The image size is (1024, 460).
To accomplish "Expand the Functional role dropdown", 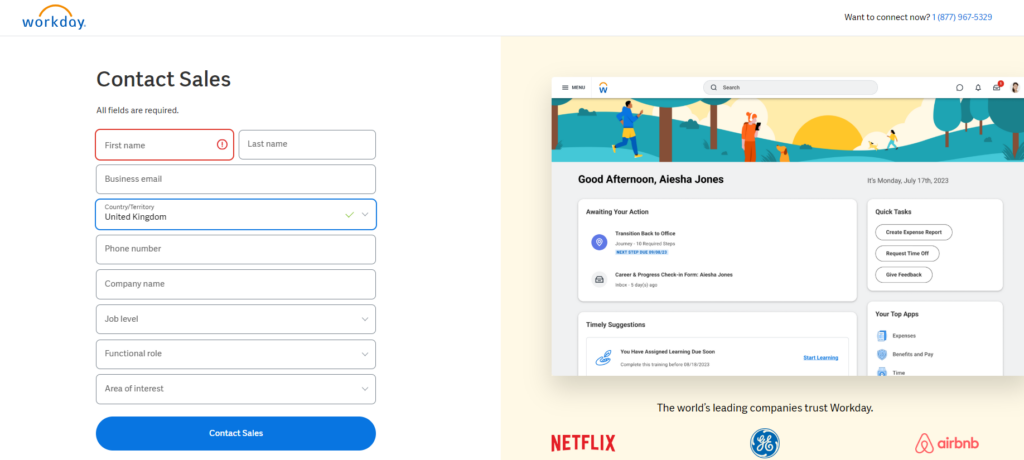I will pyautogui.click(x=236, y=353).
